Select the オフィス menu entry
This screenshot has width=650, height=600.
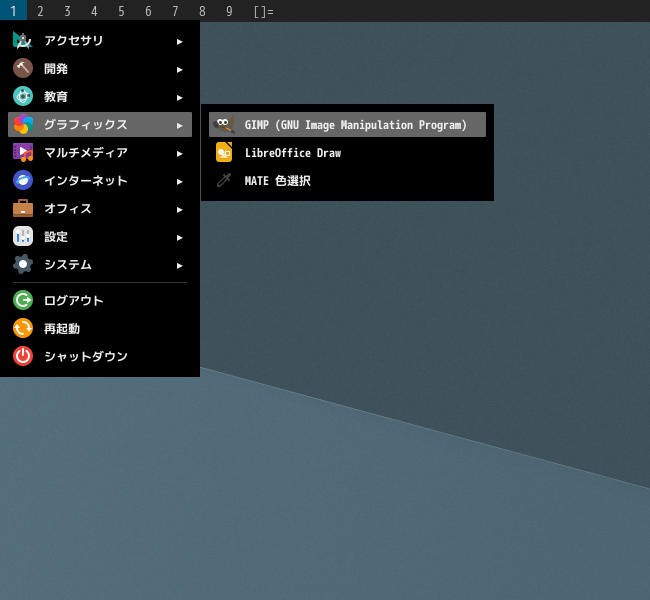(x=100, y=209)
